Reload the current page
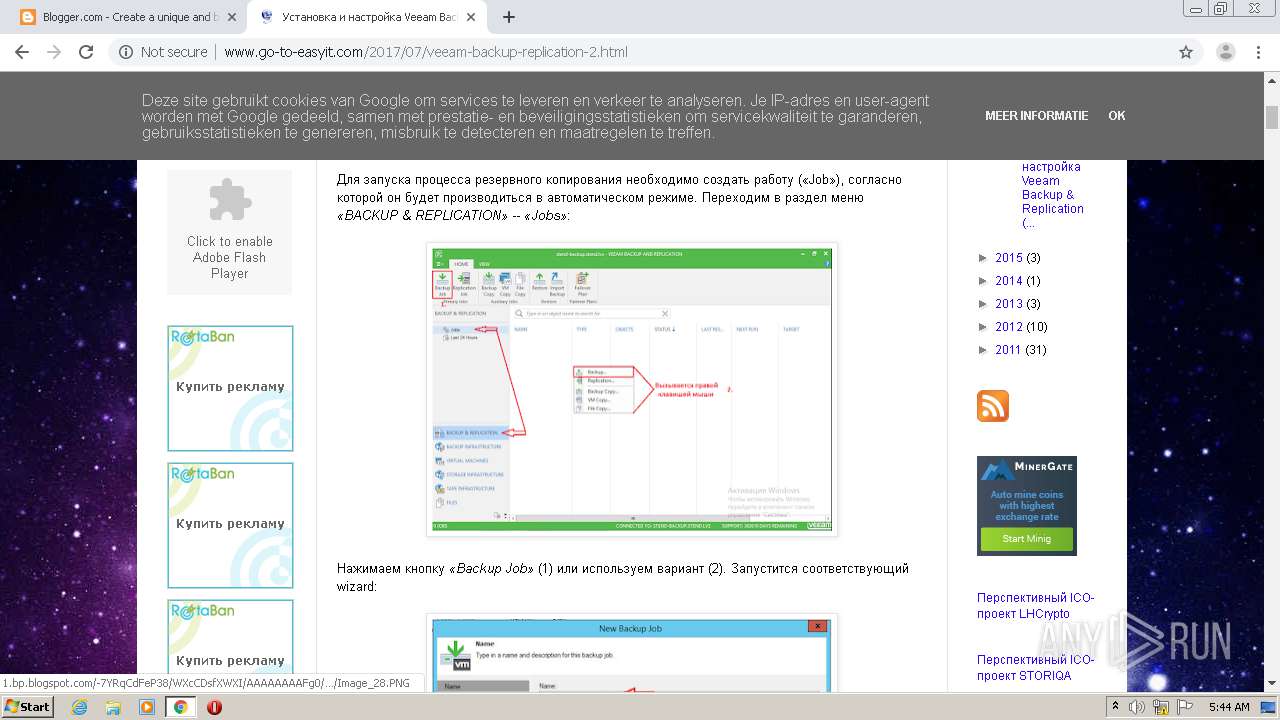This screenshot has height=720, width=1280. (86, 52)
